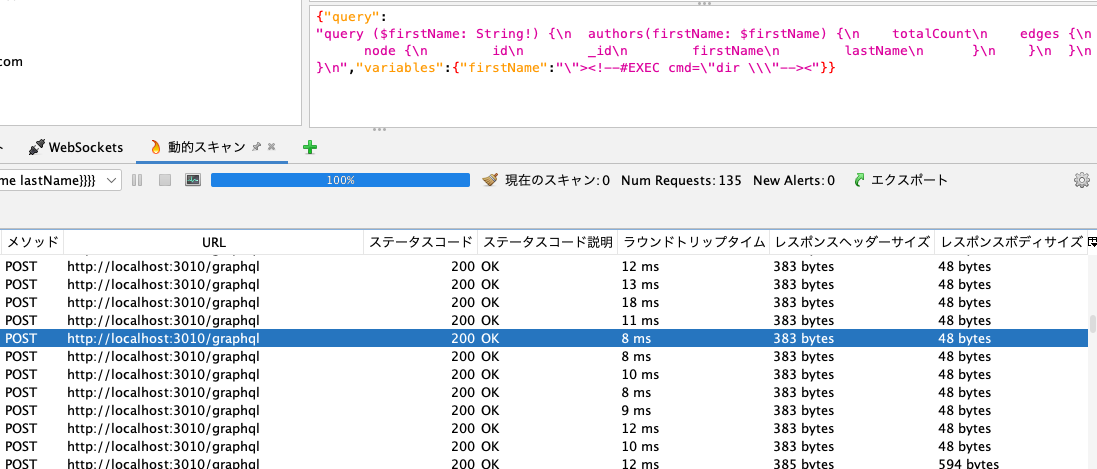Select the request row with 18 ms

544,302
